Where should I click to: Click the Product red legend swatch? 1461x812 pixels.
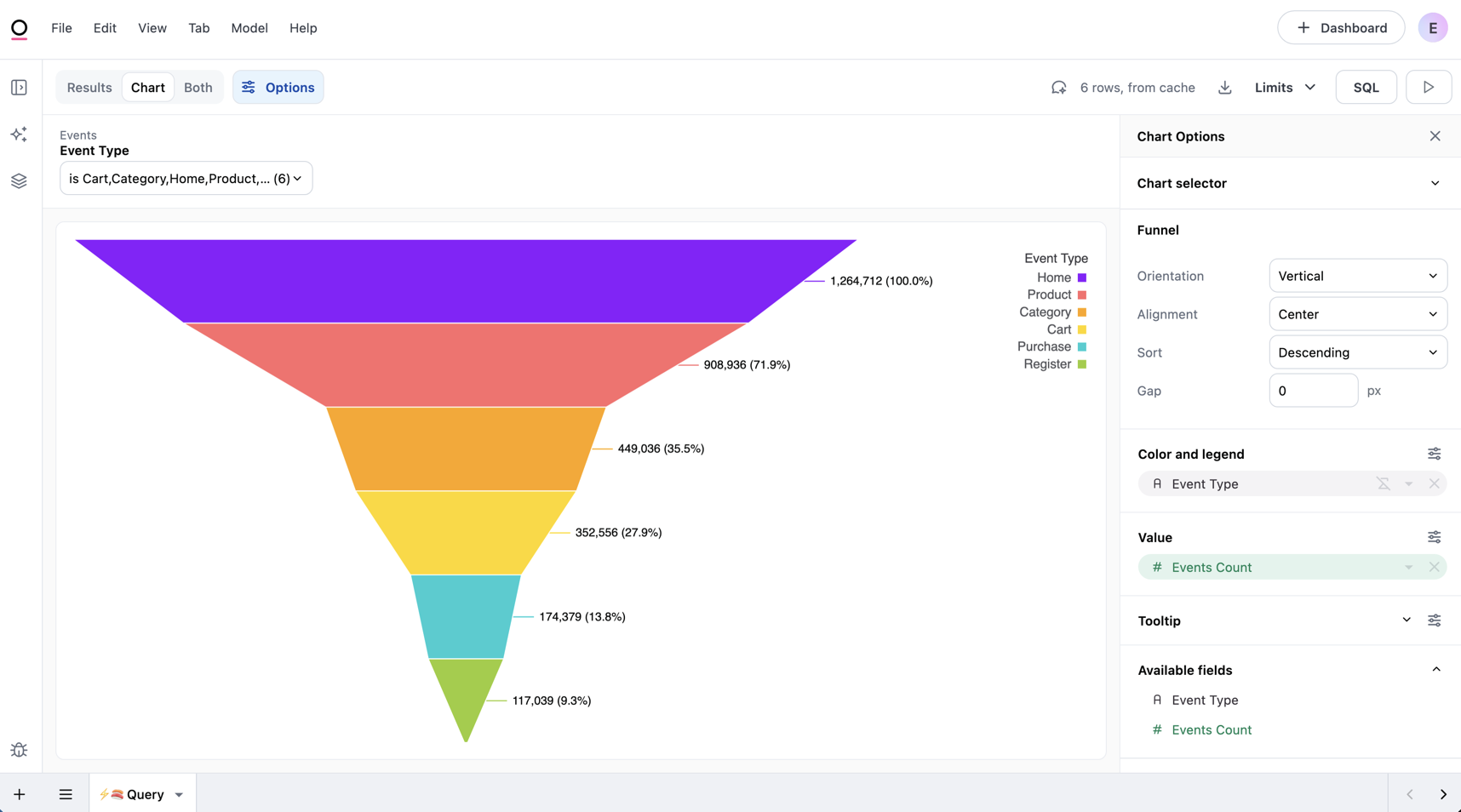(1082, 295)
